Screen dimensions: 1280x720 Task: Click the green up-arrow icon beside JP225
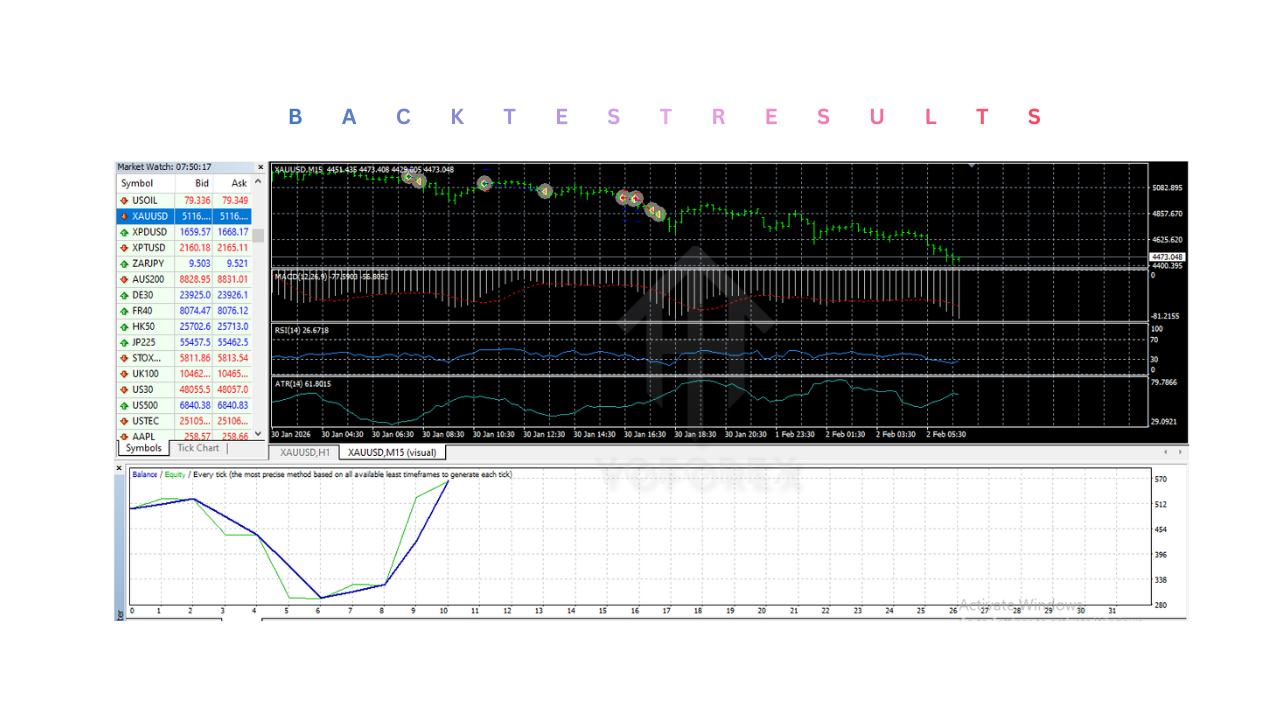click(122, 342)
